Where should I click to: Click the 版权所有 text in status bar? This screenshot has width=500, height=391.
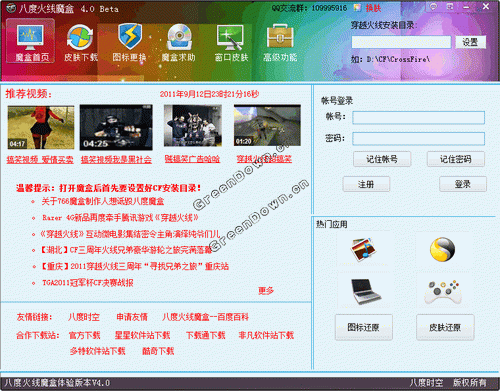[x=470, y=383]
